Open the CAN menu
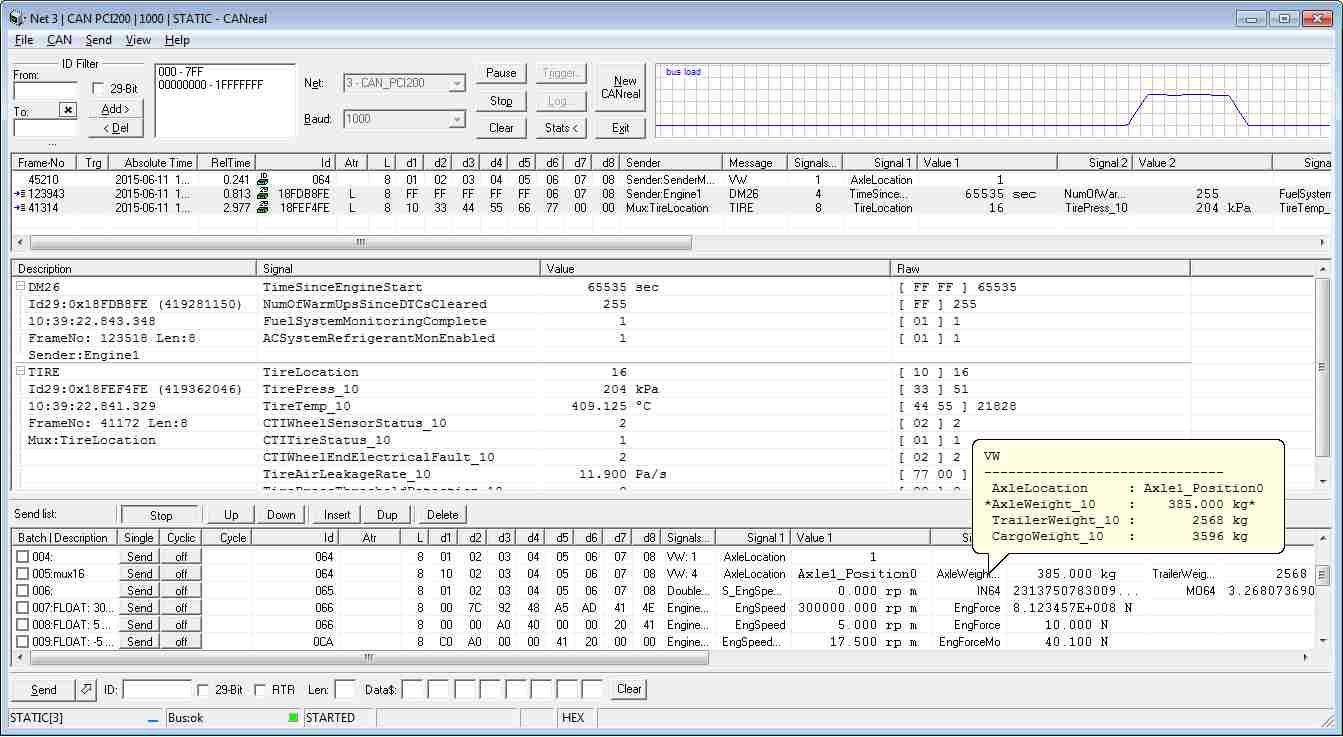 point(59,40)
